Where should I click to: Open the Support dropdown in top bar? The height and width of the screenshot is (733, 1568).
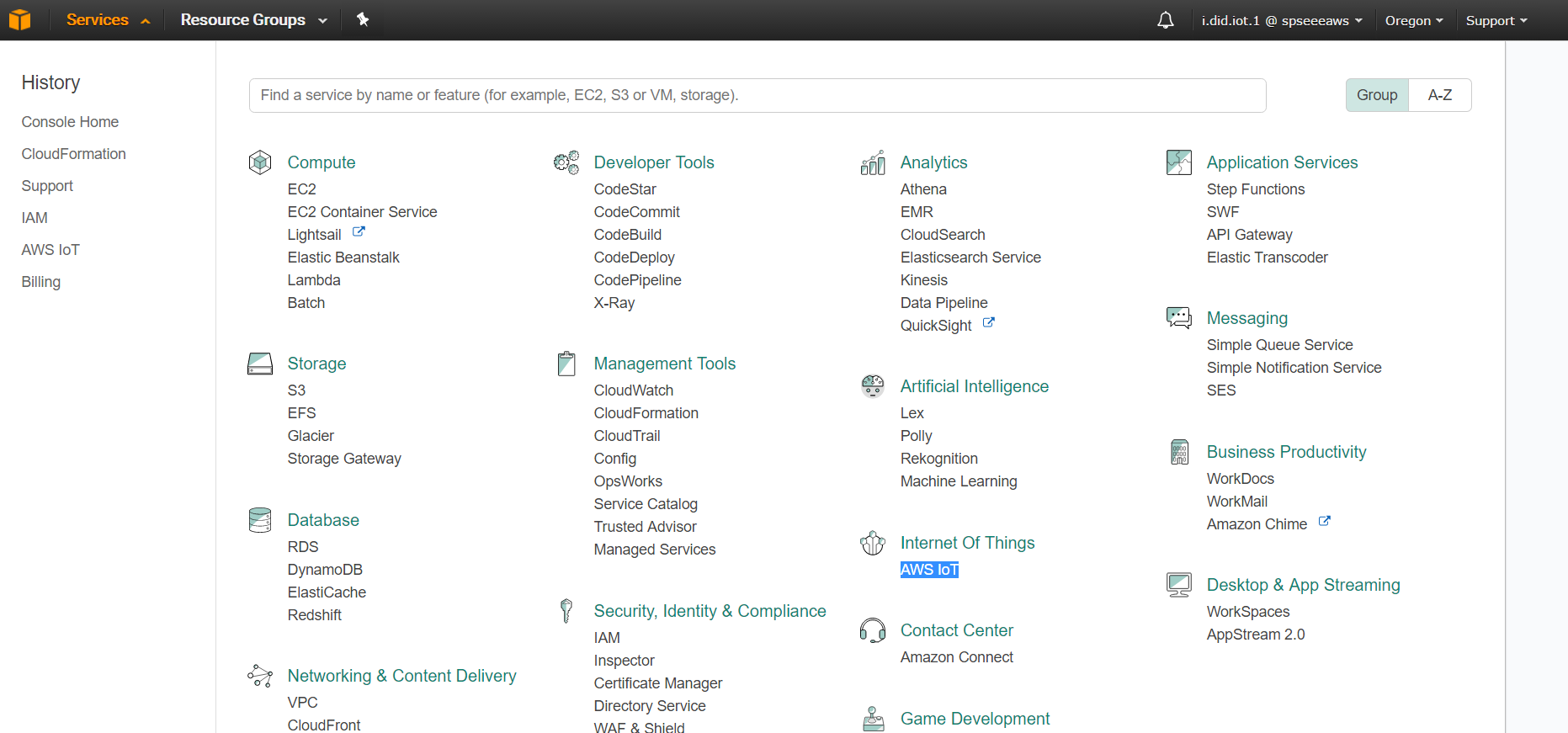(x=1496, y=20)
